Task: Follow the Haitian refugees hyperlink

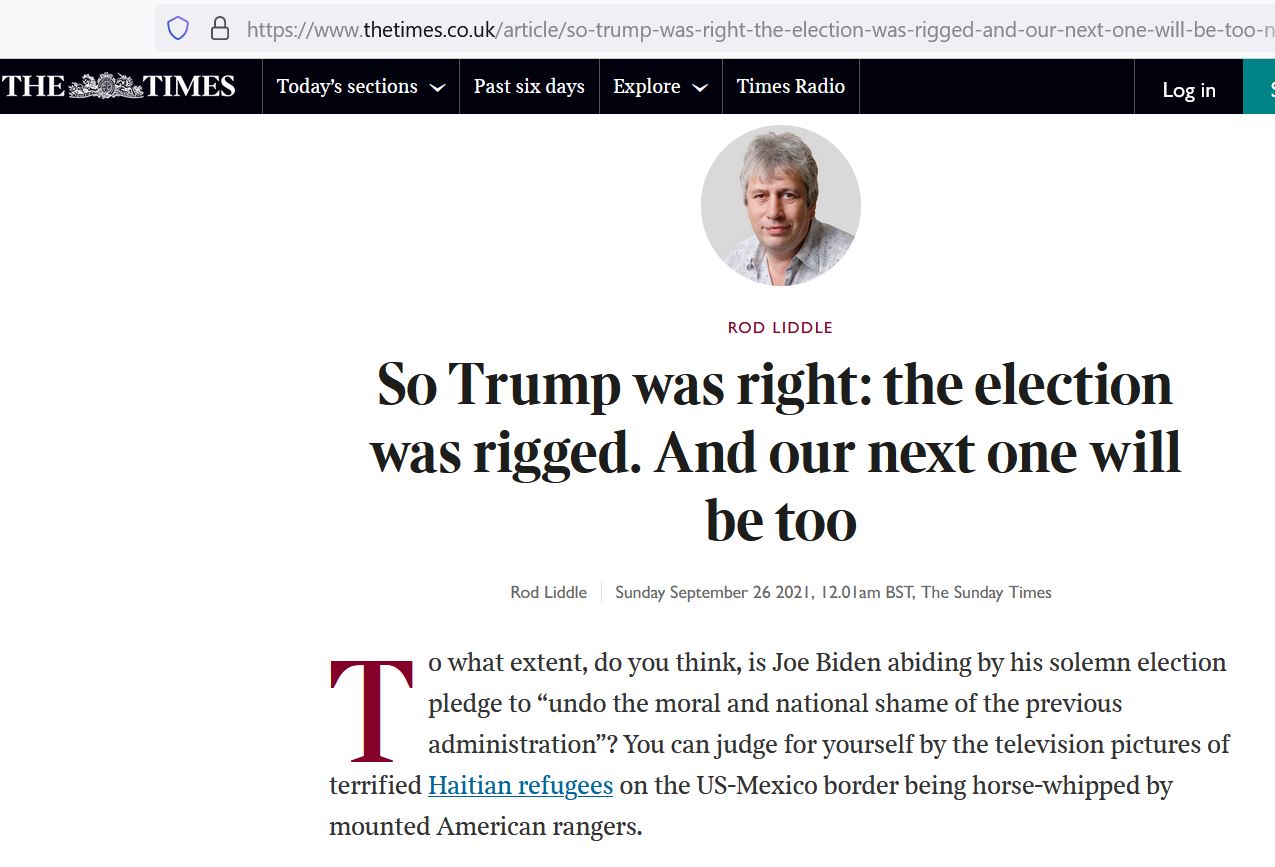Action: (520, 786)
